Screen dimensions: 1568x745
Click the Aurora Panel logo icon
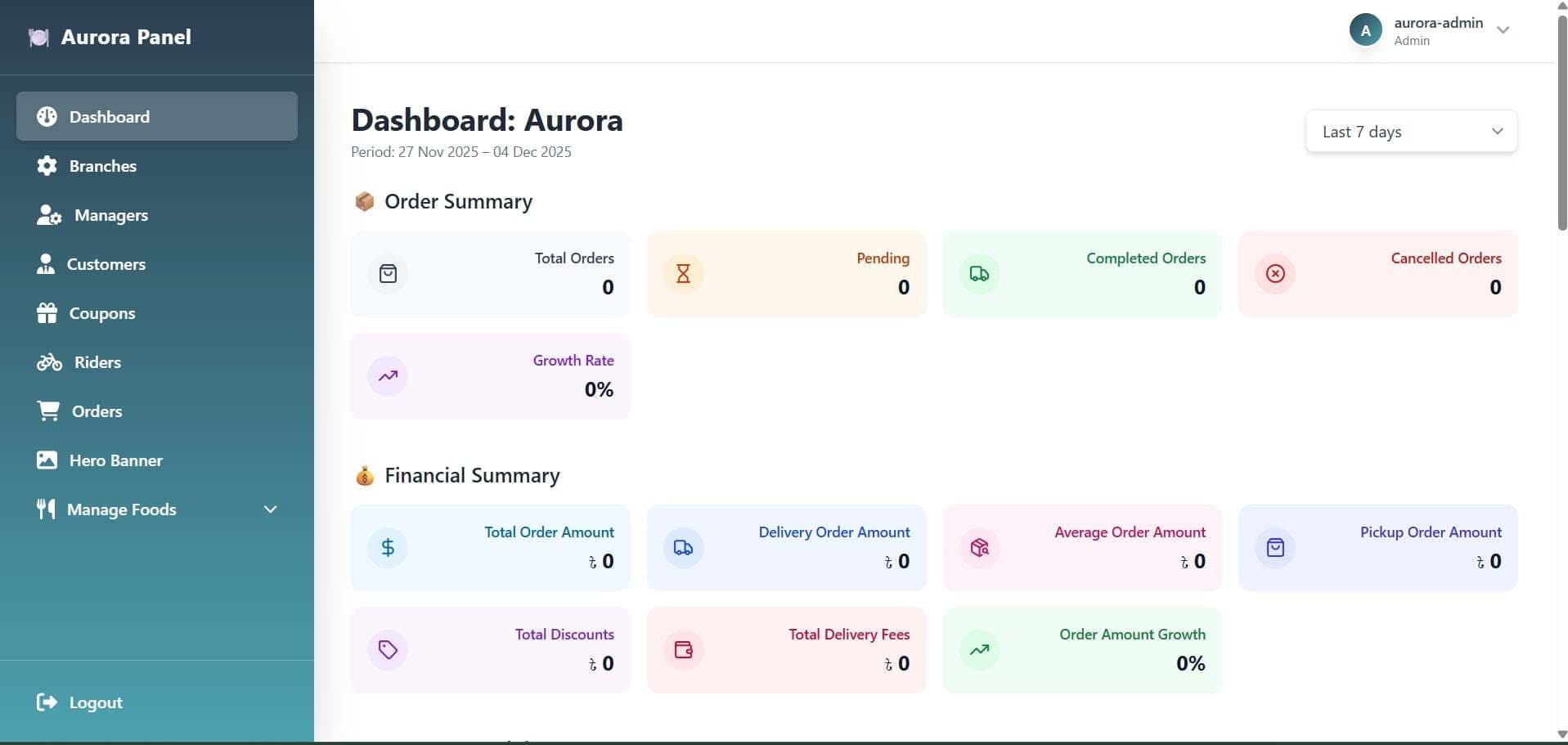pyautogui.click(x=38, y=37)
